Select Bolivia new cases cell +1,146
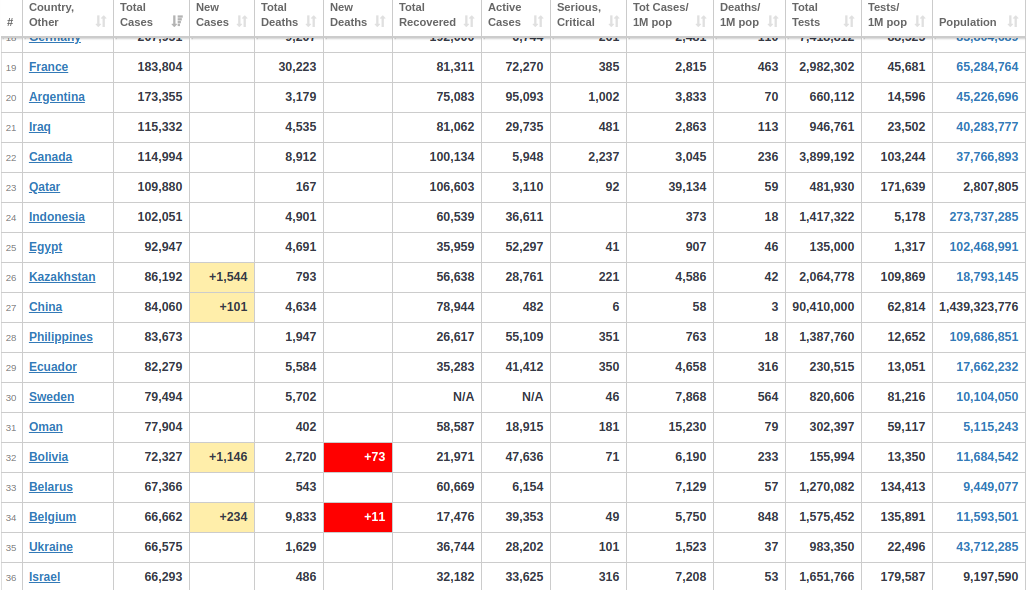The width and height of the screenshot is (1027, 590). (222, 457)
